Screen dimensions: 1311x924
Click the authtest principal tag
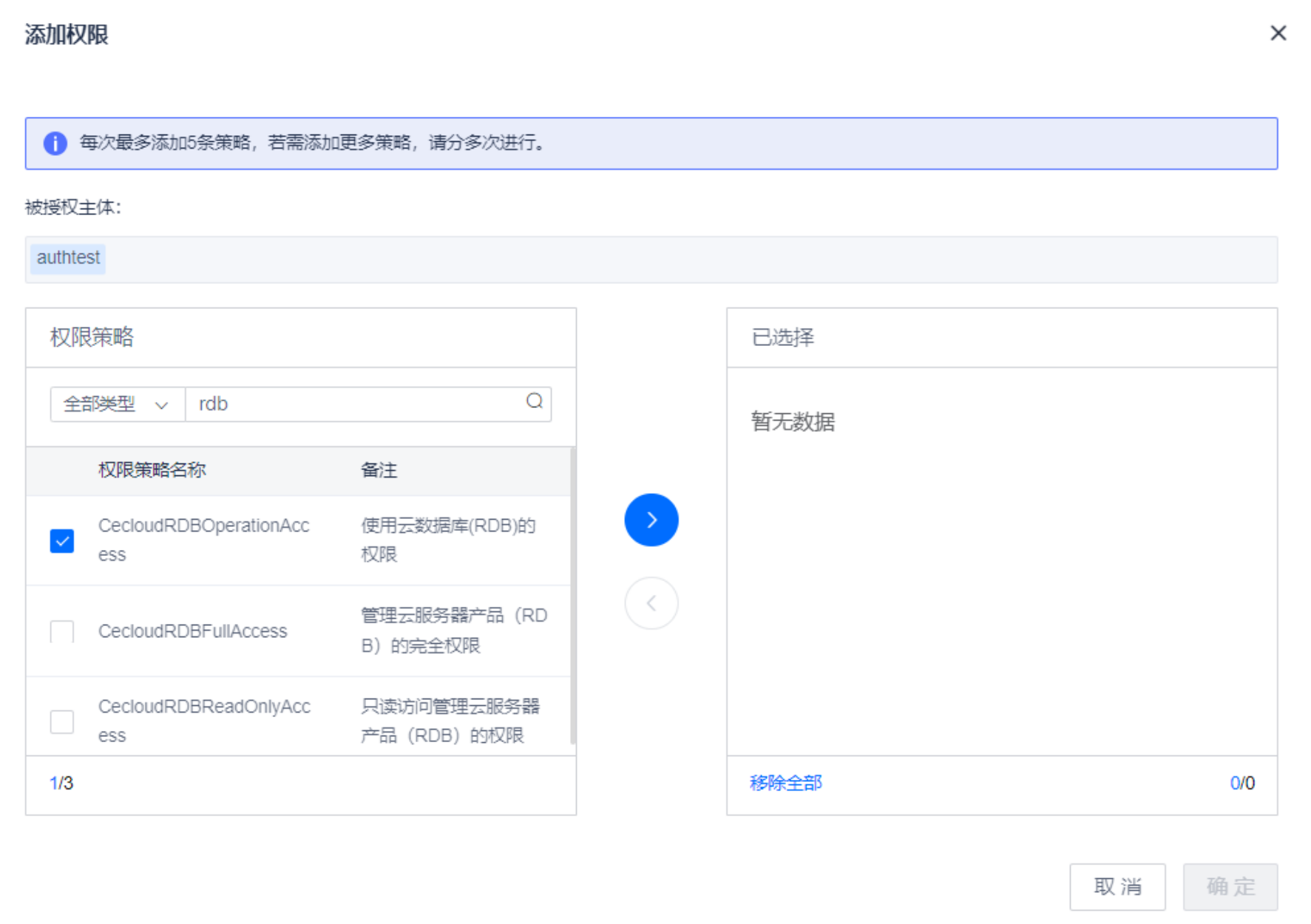(68, 258)
